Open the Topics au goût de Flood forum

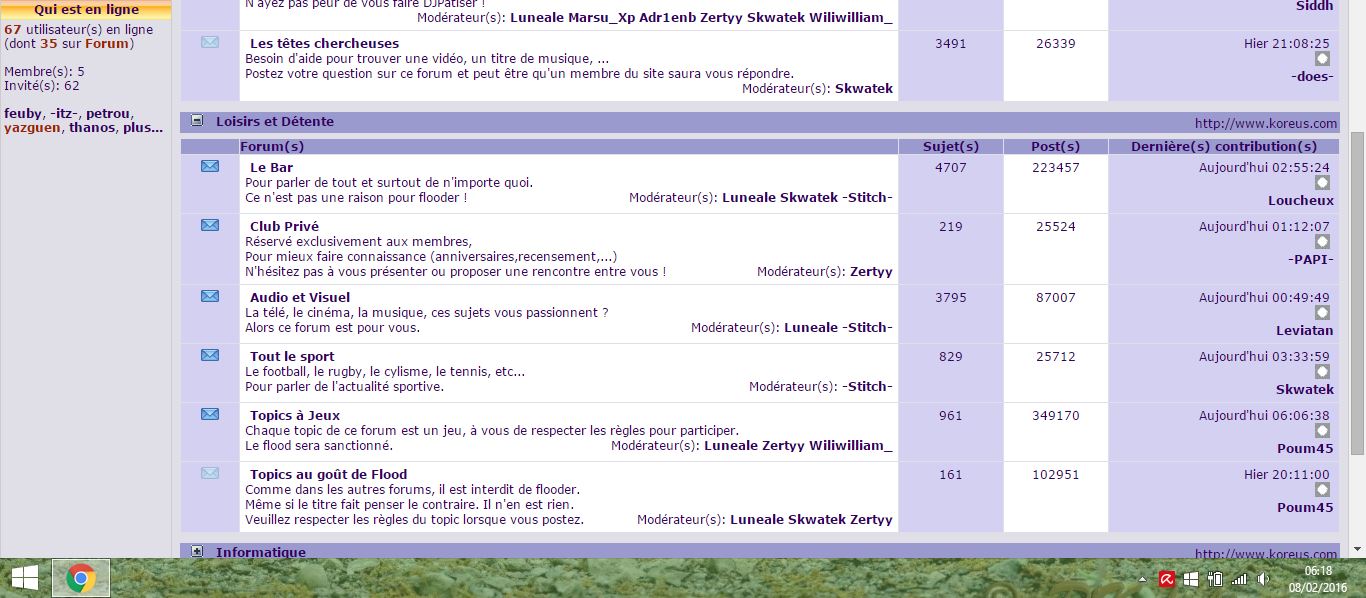pyautogui.click(x=328, y=474)
